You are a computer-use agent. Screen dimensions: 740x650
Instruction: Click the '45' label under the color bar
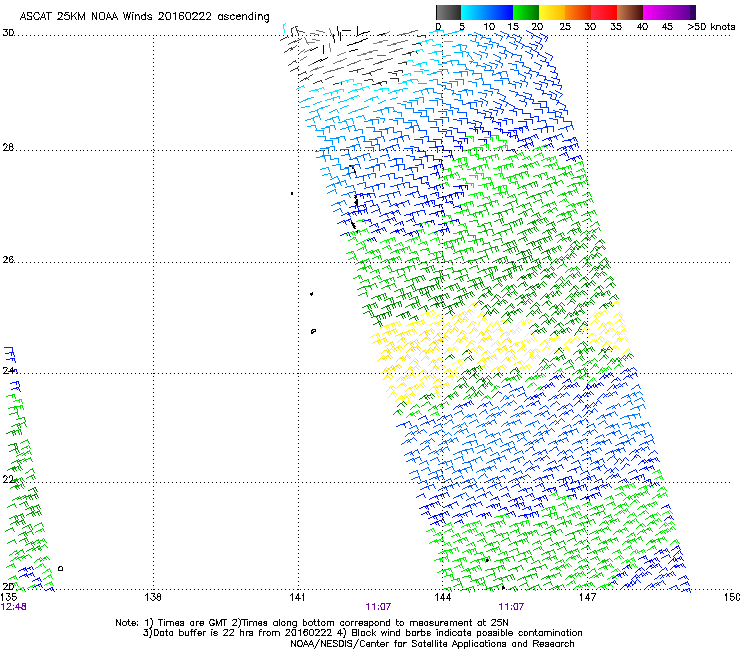667,27
